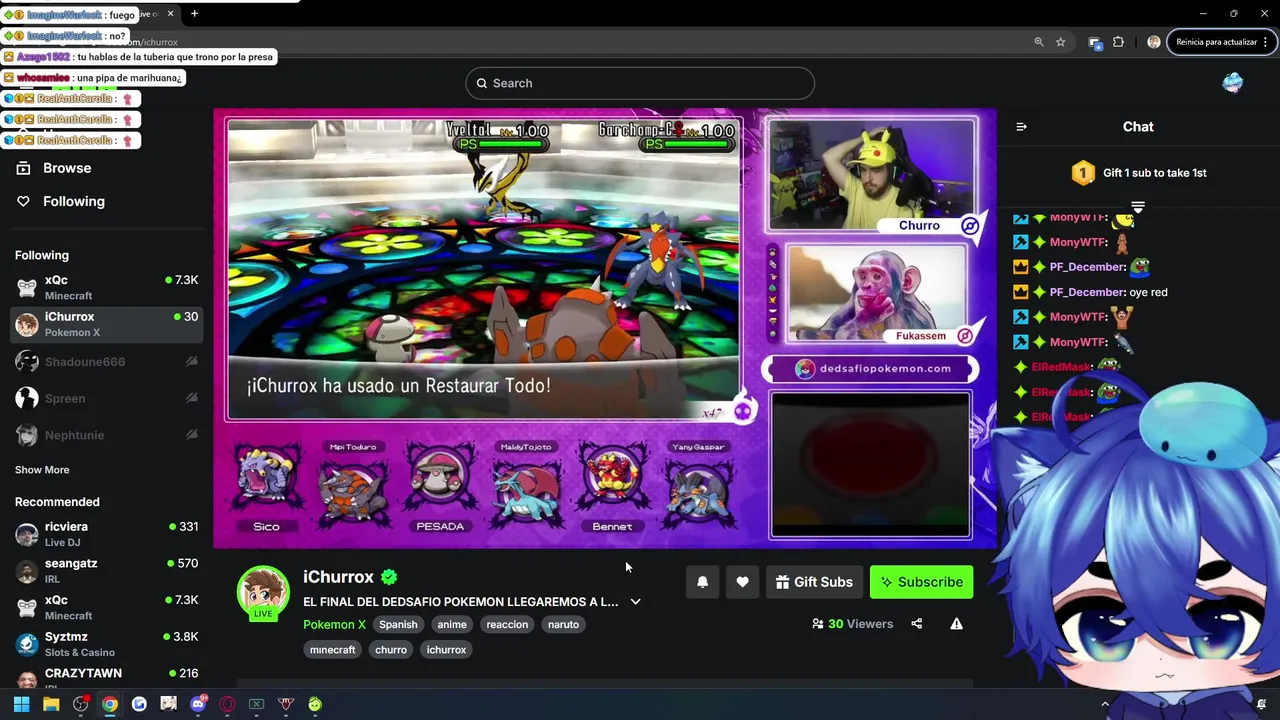Viewport: 1280px width, 720px height.
Task: Select iChurrox channel in the Following list
Action: click(106, 324)
